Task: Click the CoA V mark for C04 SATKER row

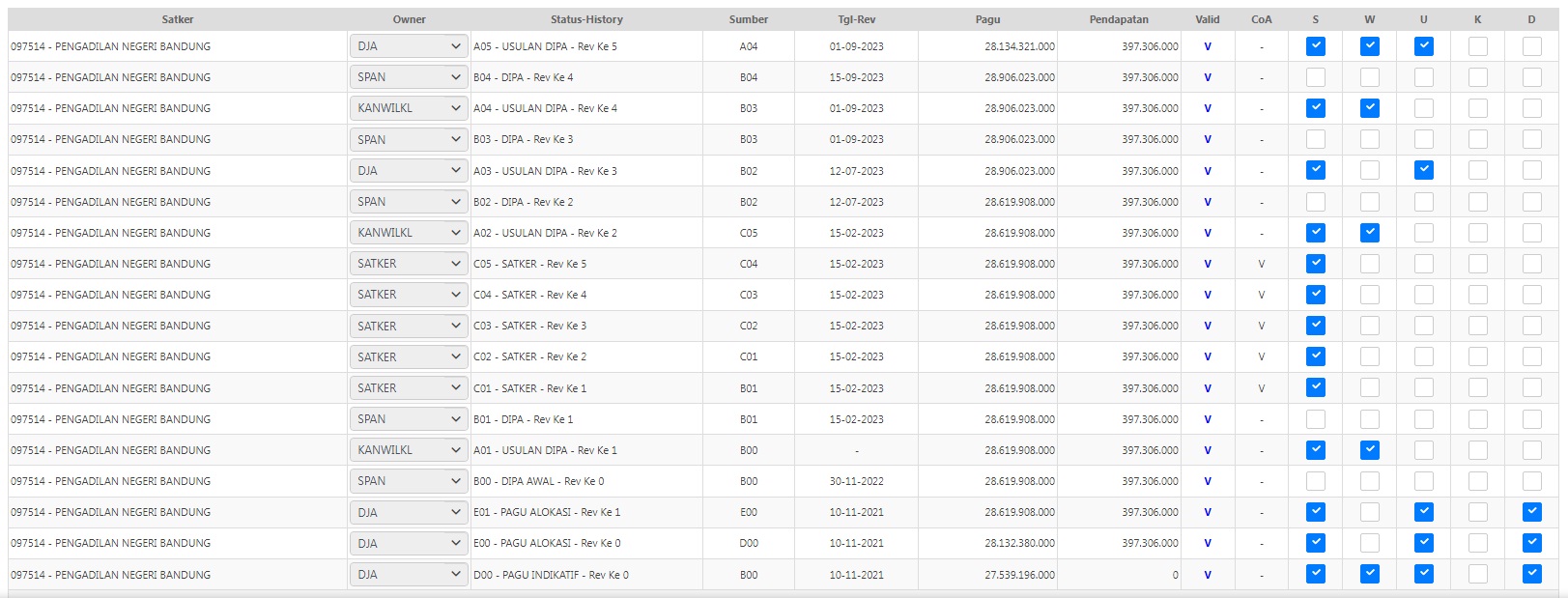Action: [x=1261, y=295]
